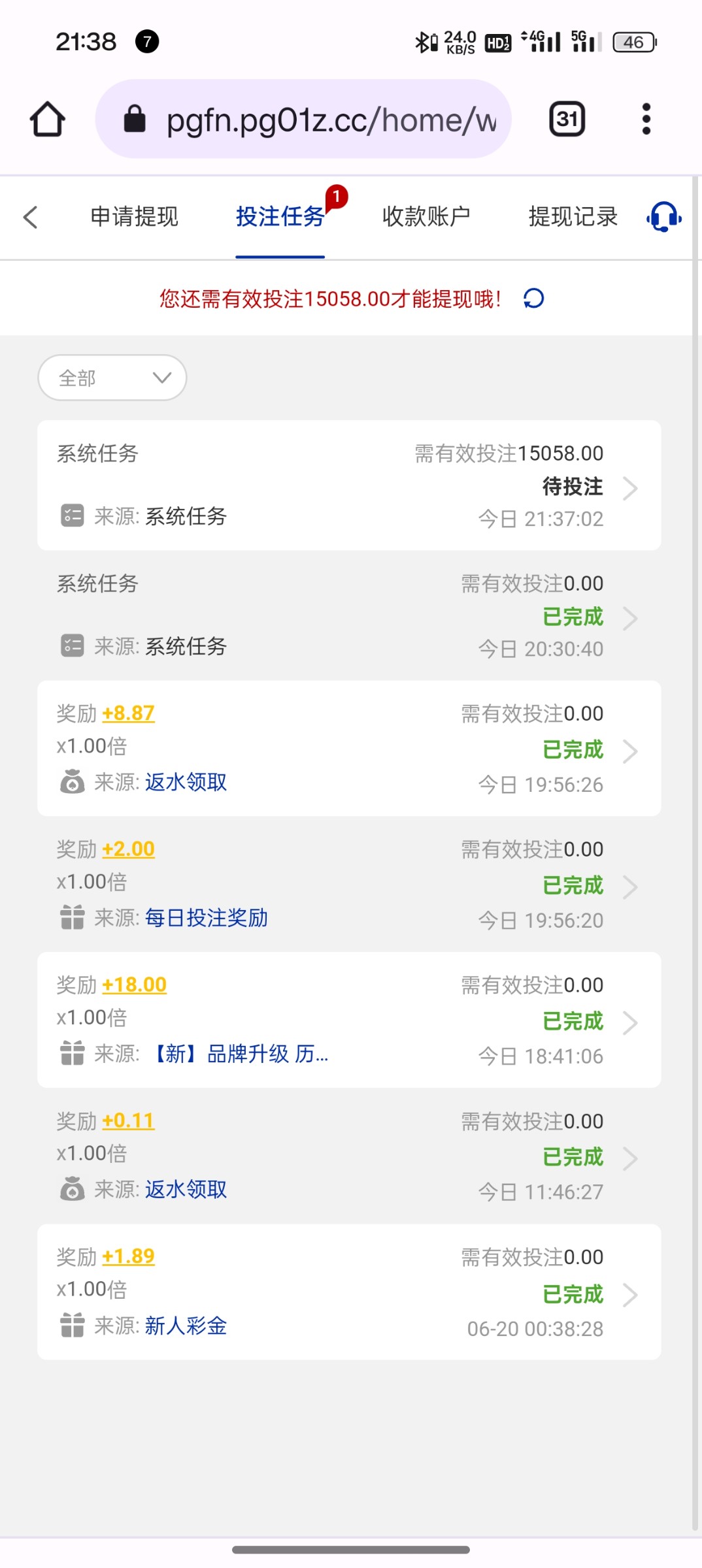The image size is (702, 1568).
Task: Open the browser tab switcher showing 31
Action: [x=567, y=119]
